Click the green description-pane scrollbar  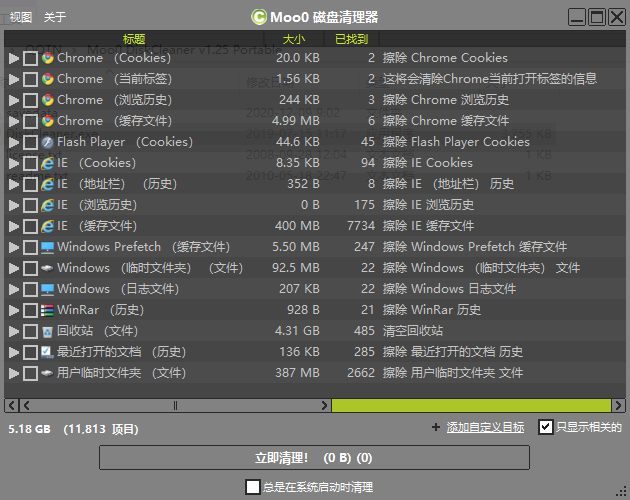(471, 406)
